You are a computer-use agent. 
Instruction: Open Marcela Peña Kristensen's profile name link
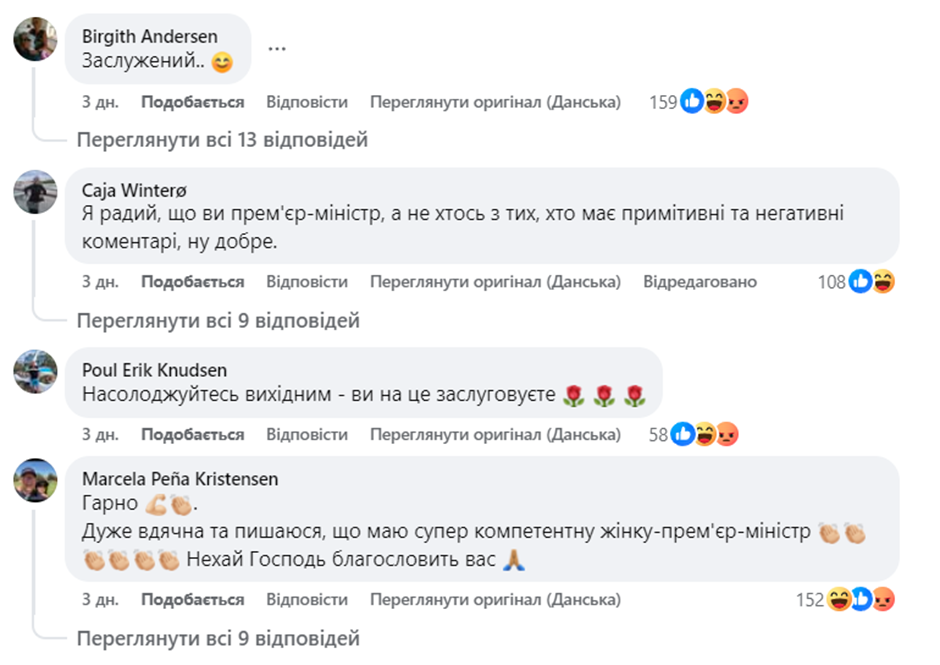click(x=180, y=479)
